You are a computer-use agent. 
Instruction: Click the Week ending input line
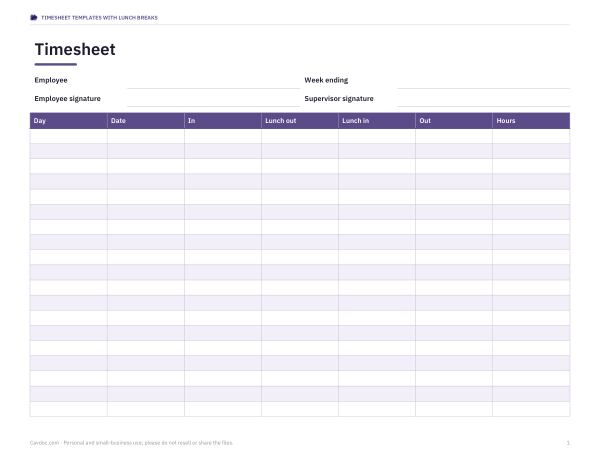pyautogui.click(x=483, y=81)
